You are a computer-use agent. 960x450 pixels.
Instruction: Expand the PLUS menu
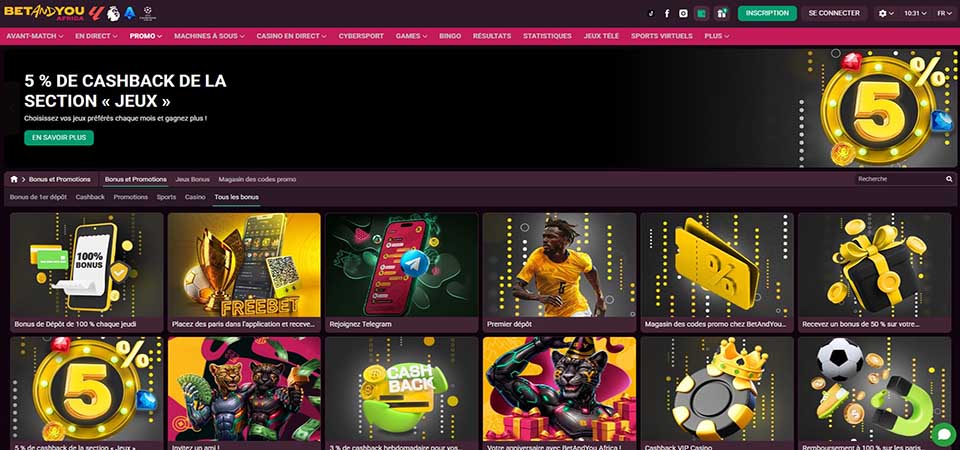717,36
